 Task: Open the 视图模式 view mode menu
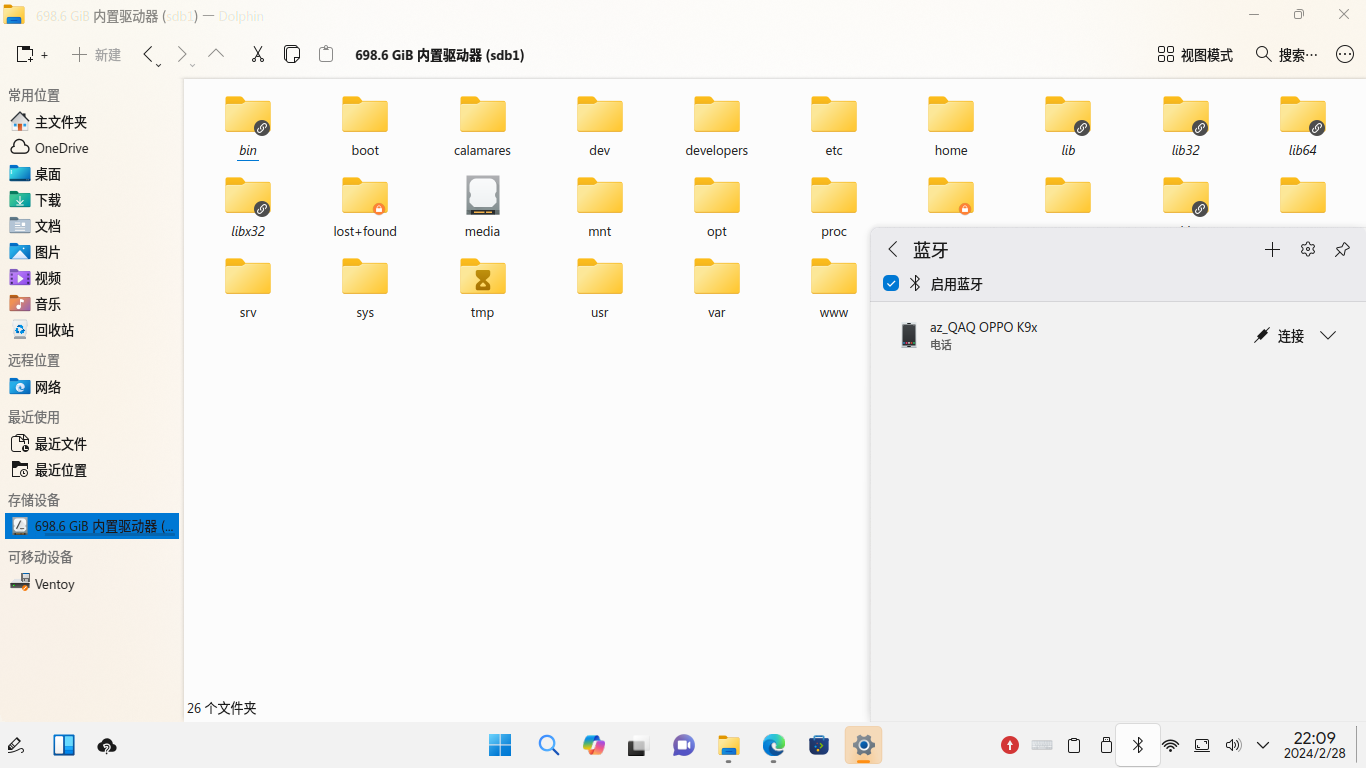pyautogui.click(x=1195, y=55)
